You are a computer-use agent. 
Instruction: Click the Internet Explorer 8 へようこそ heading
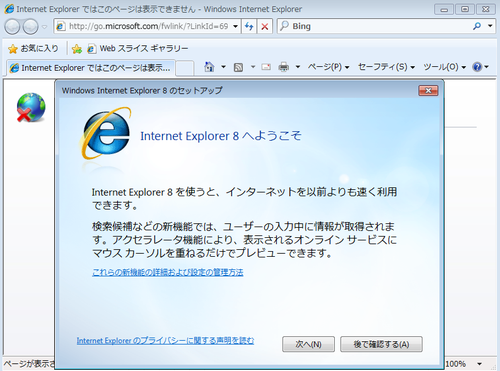(x=221, y=136)
